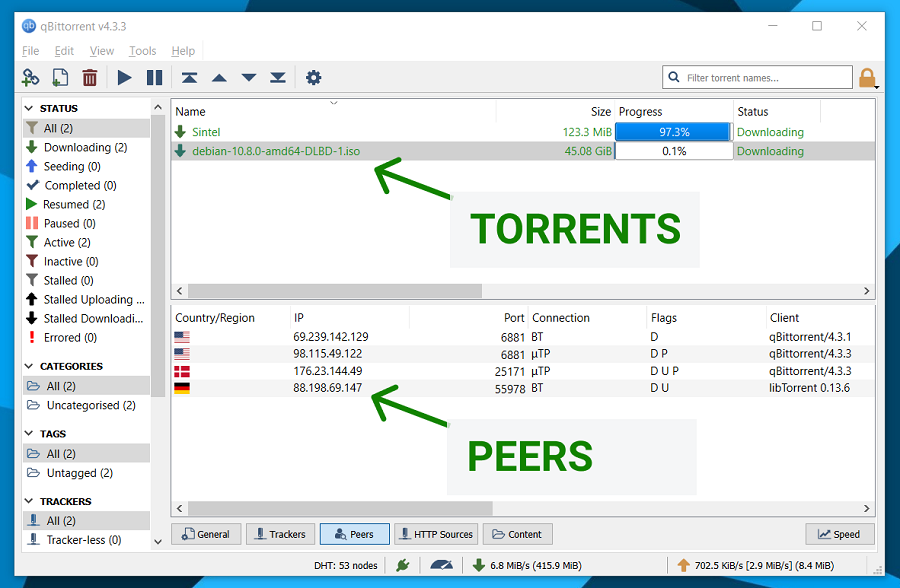Switch to the Content tab

(518, 534)
